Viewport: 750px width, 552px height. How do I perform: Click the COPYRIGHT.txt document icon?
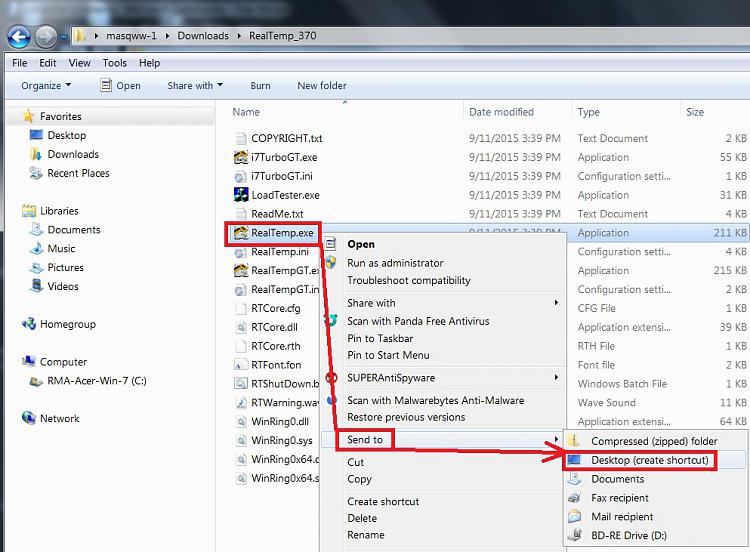tap(241, 138)
